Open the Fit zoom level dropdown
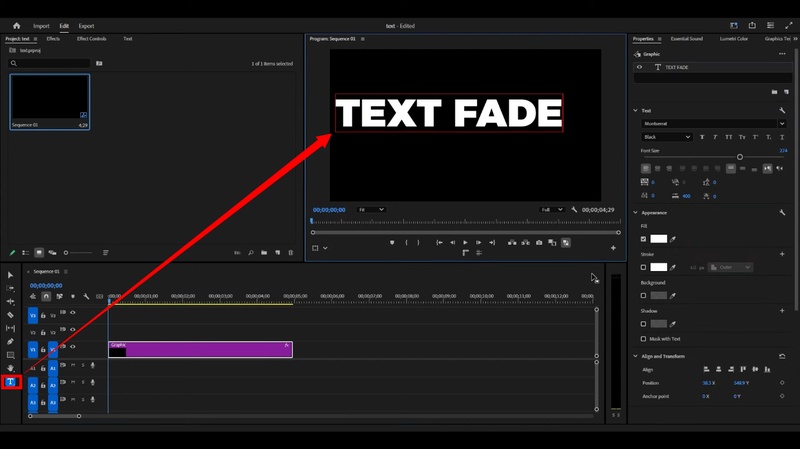Screen dimensions: 800x449 (x=371, y=210)
